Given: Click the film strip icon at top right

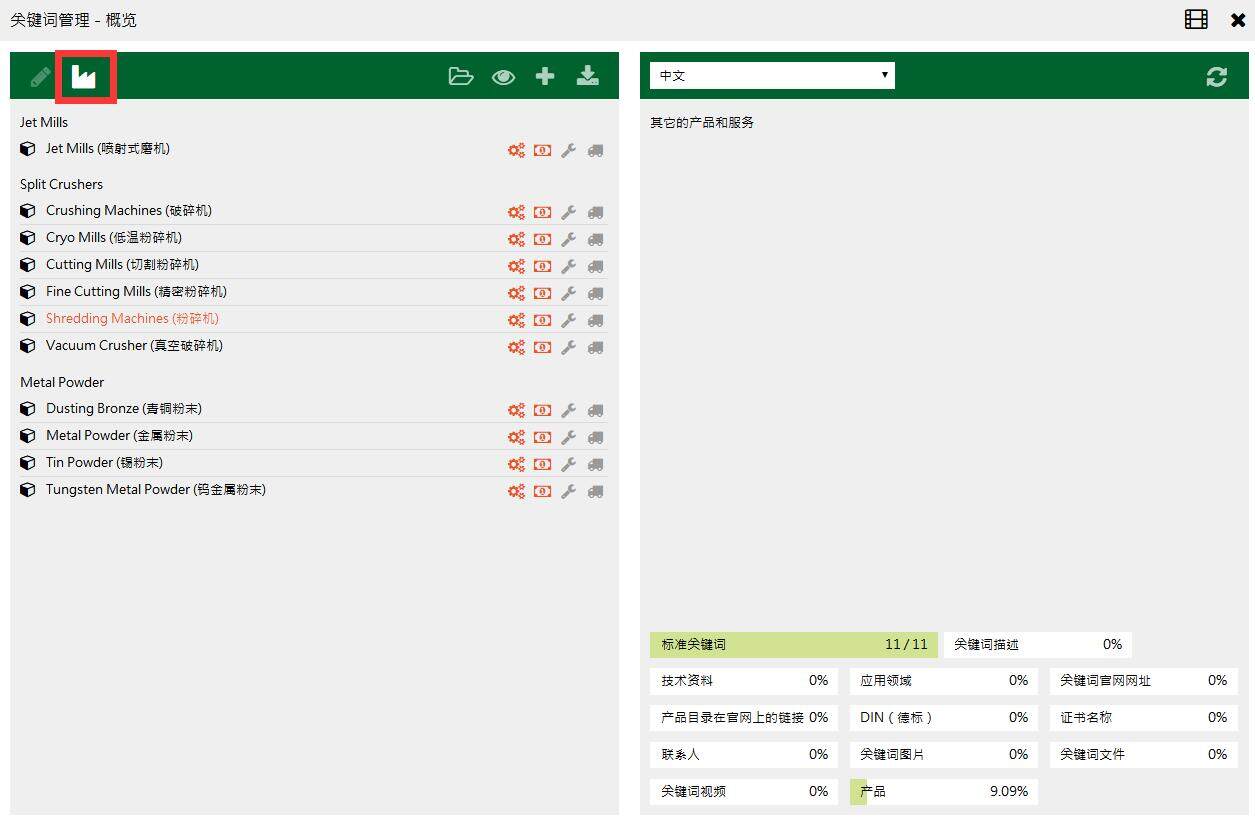Looking at the screenshot, I should (x=1196, y=19).
